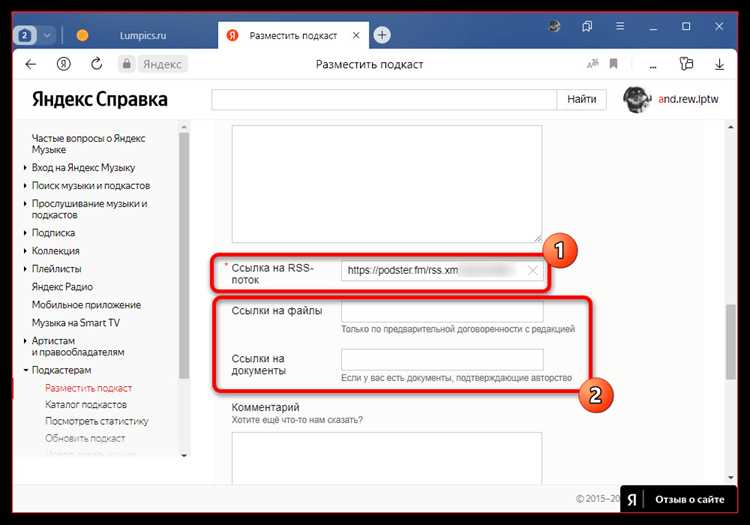Expand Поиск музыки и подкастов section
This screenshot has height=525, width=750.
pos(91,186)
